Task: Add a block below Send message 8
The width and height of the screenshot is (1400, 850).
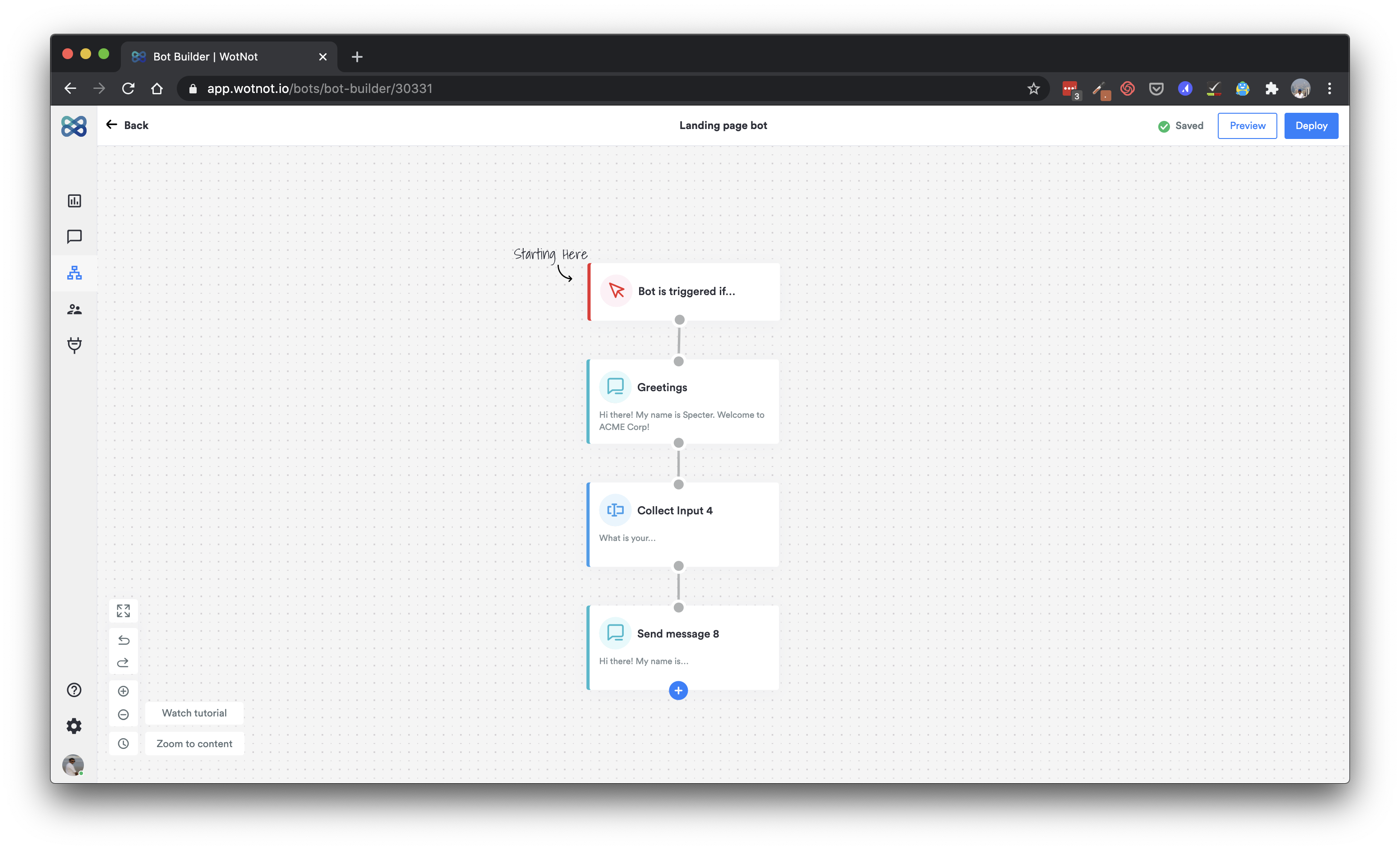Action: click(x=678, y=690)
